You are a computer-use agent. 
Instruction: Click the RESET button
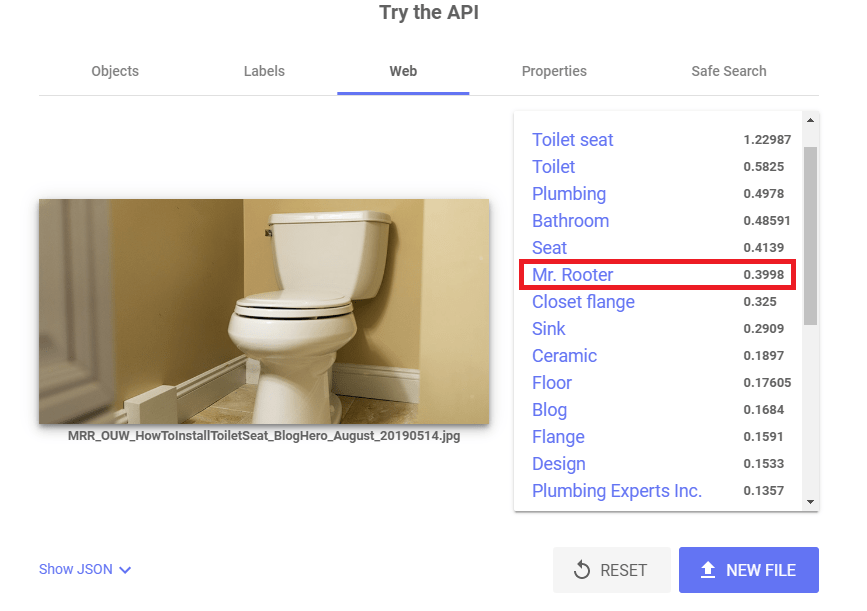[612, 570]
